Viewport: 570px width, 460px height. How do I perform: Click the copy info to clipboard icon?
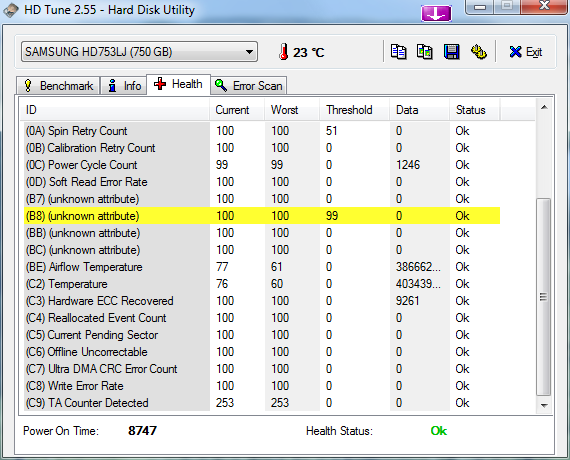click(398, 52)
